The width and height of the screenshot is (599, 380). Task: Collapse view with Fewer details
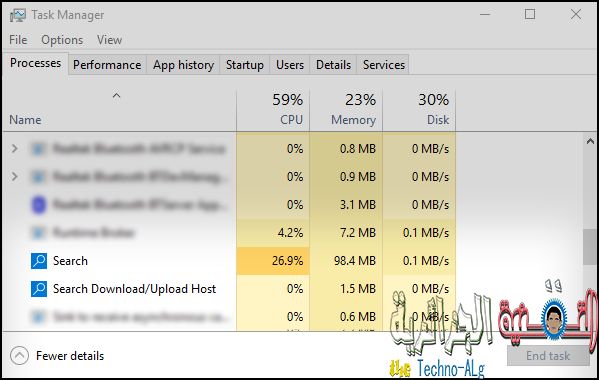click(x=57, y=356)
